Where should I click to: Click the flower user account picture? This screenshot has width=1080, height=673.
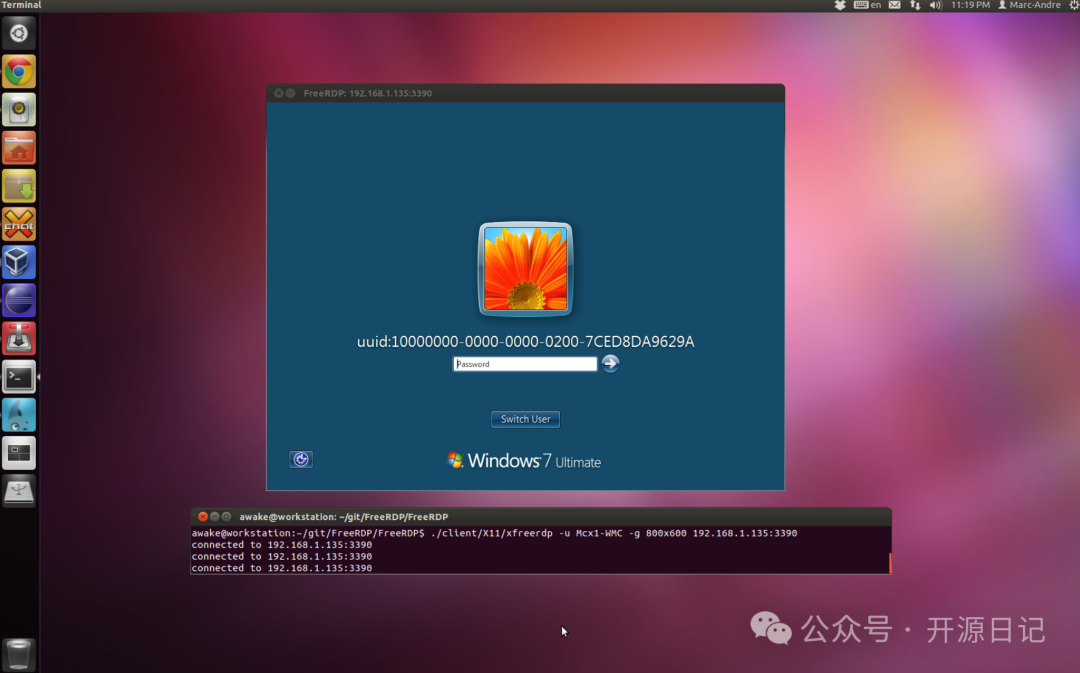click(525, 267)
